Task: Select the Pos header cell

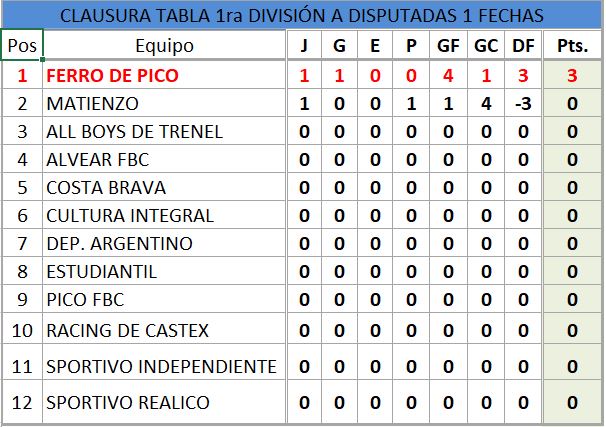Action: 23,46
